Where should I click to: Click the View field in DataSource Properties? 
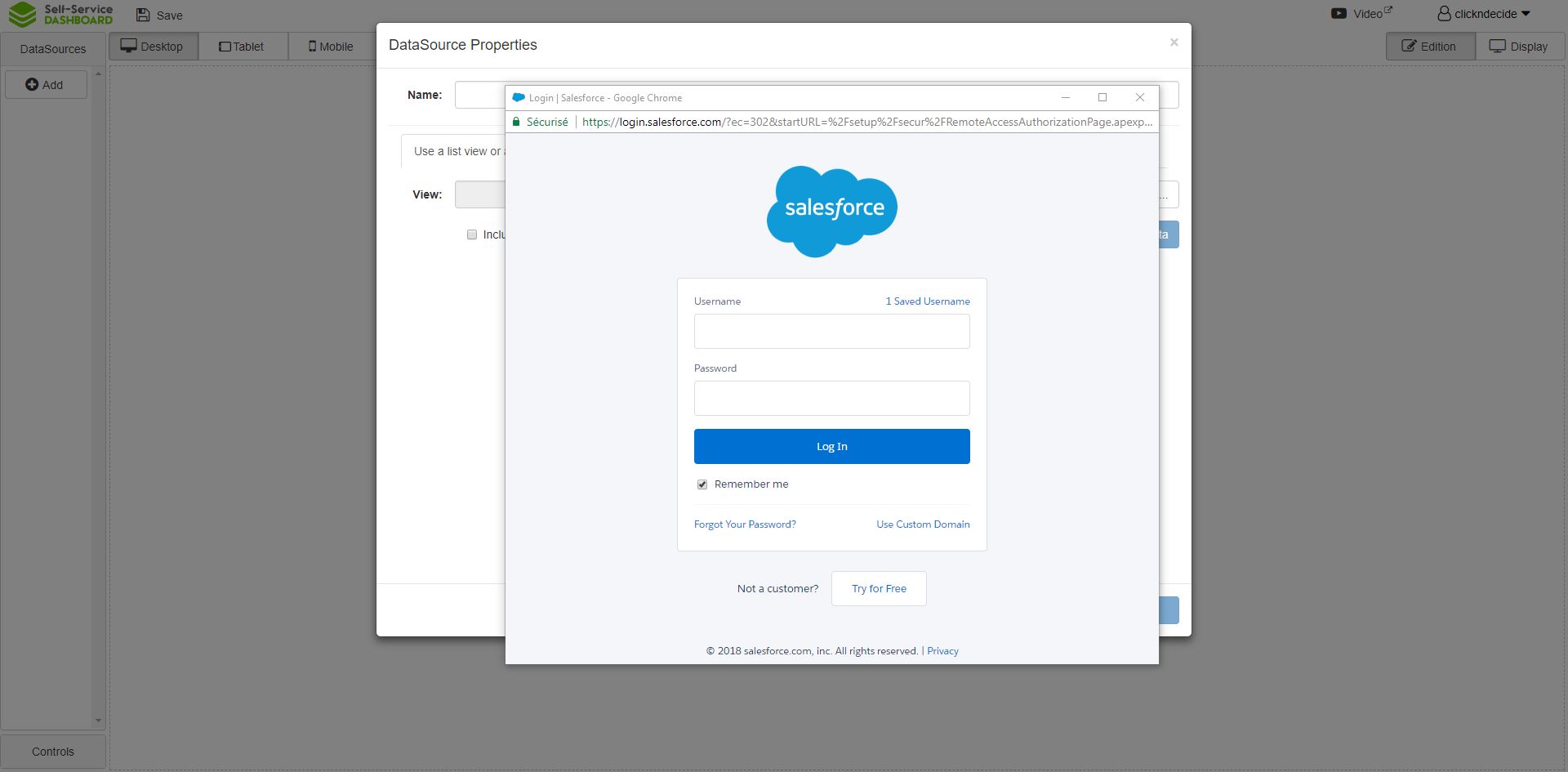point(480,194)
